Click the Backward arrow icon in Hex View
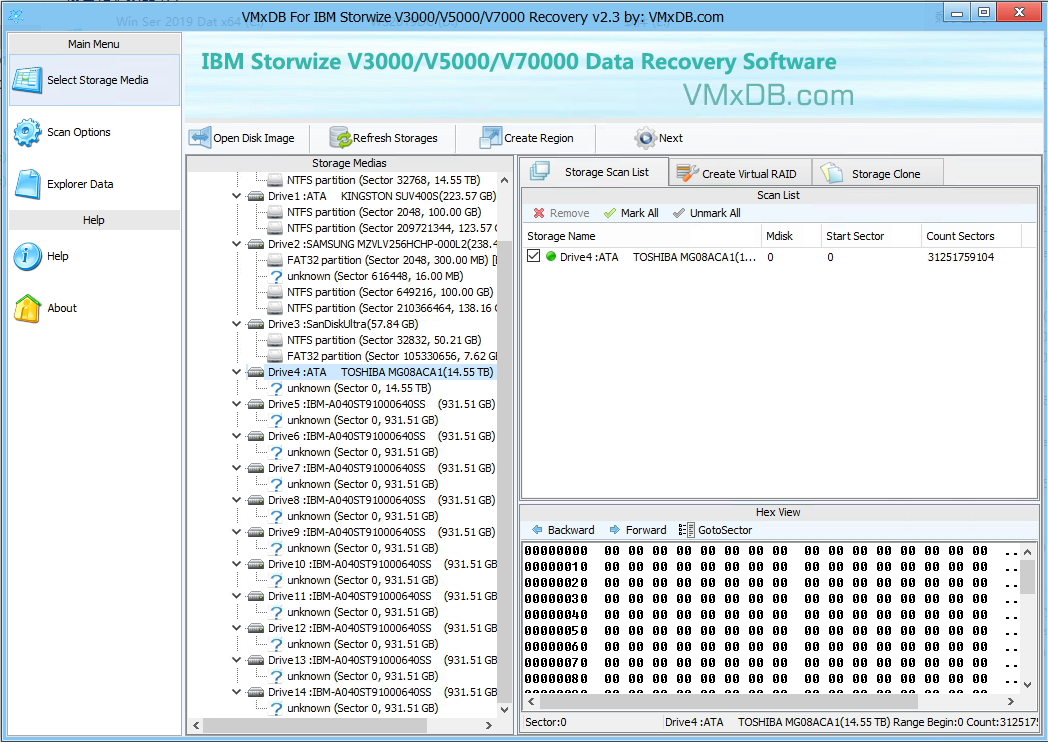1048x742 pixels. point(537,530)
